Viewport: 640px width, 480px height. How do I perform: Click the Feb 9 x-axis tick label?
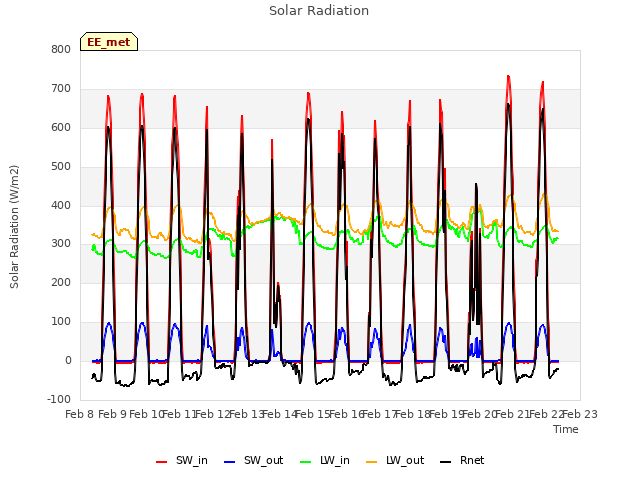tap(113, 414)
